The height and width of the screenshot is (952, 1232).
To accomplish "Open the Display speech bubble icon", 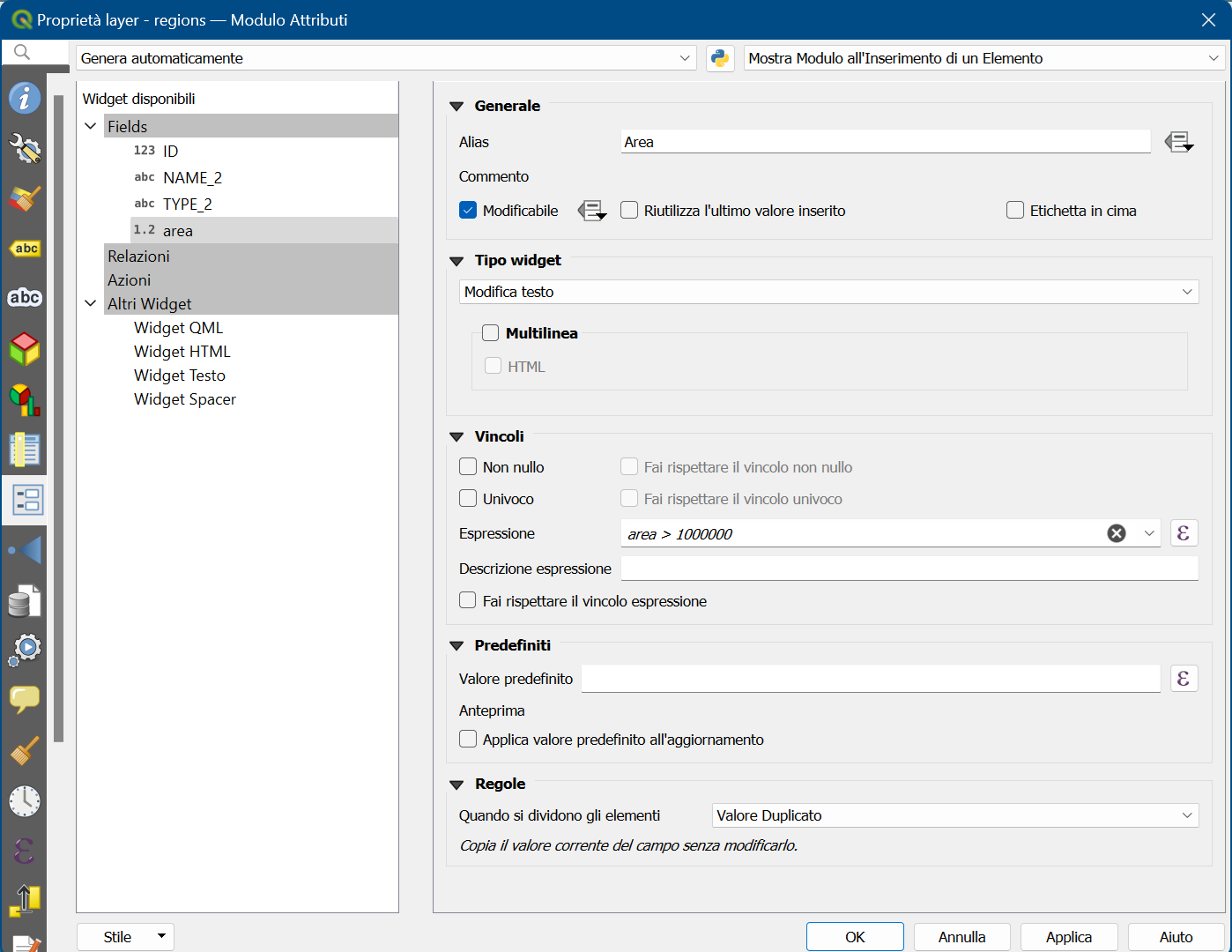I will (25, 701).
